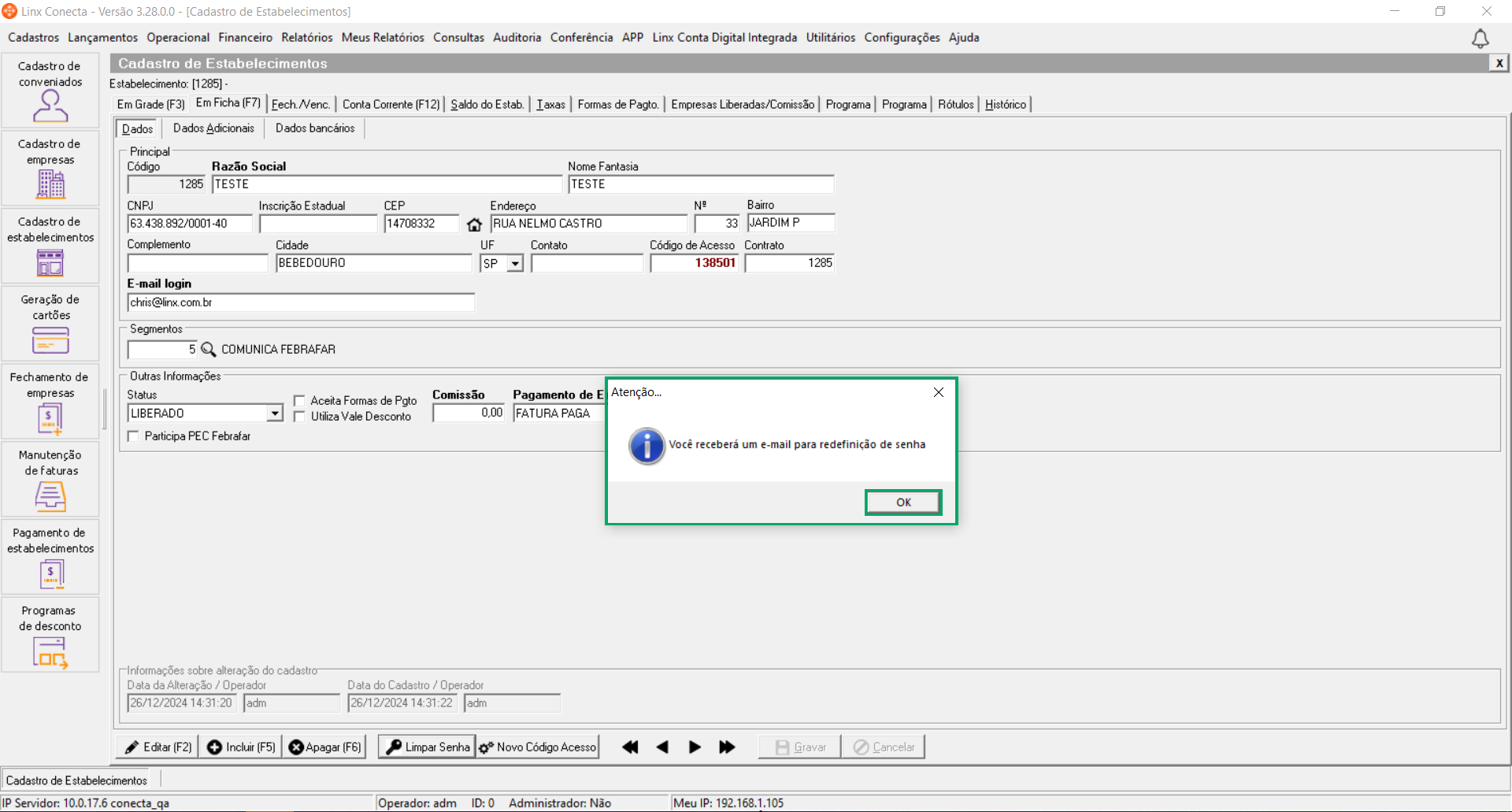
Task: Click the E-mail login input field
Action: [301, 302]
